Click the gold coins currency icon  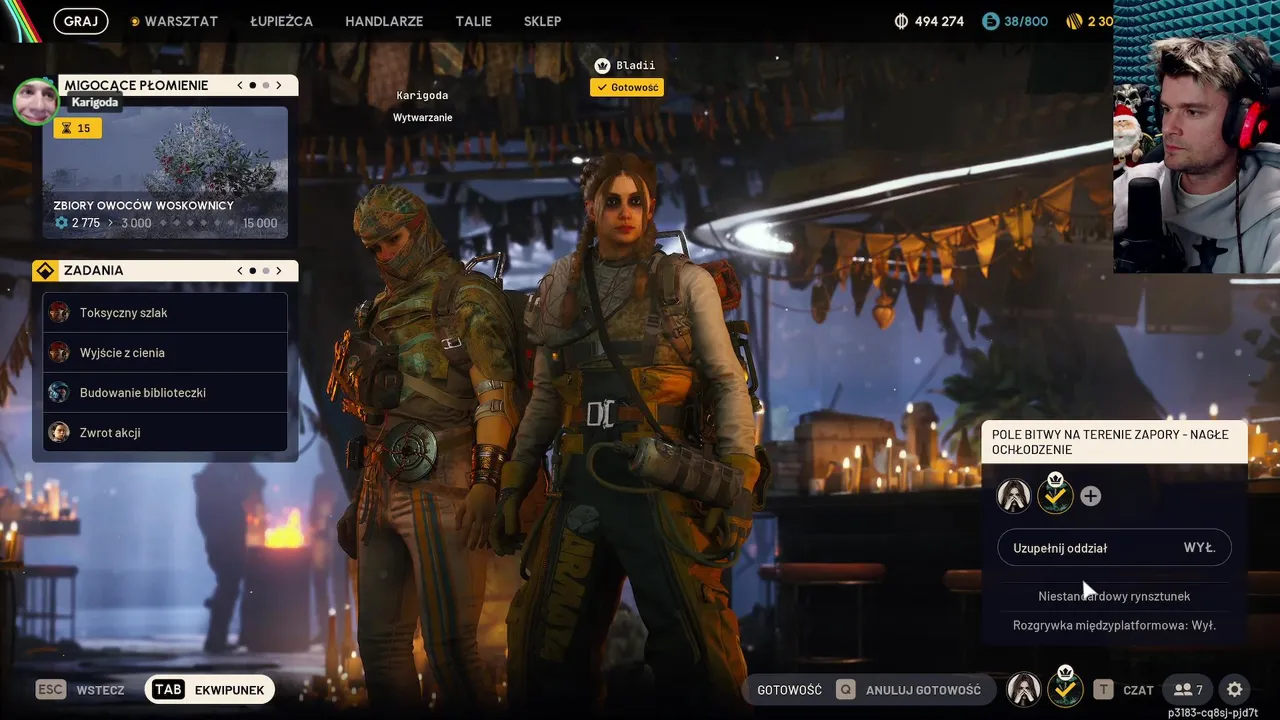tap(1074, 21)
